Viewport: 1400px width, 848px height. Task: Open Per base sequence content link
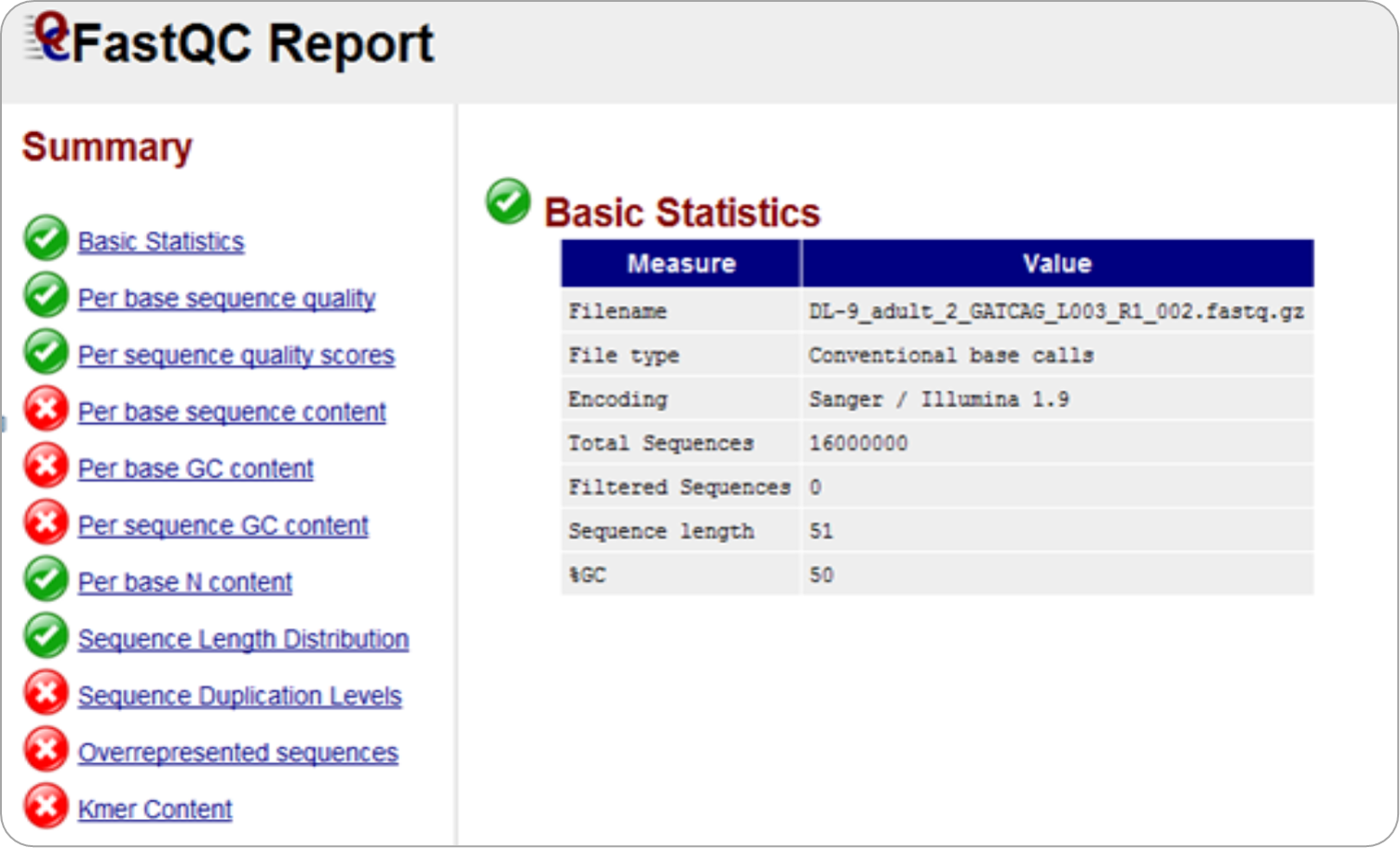(232, 412)
